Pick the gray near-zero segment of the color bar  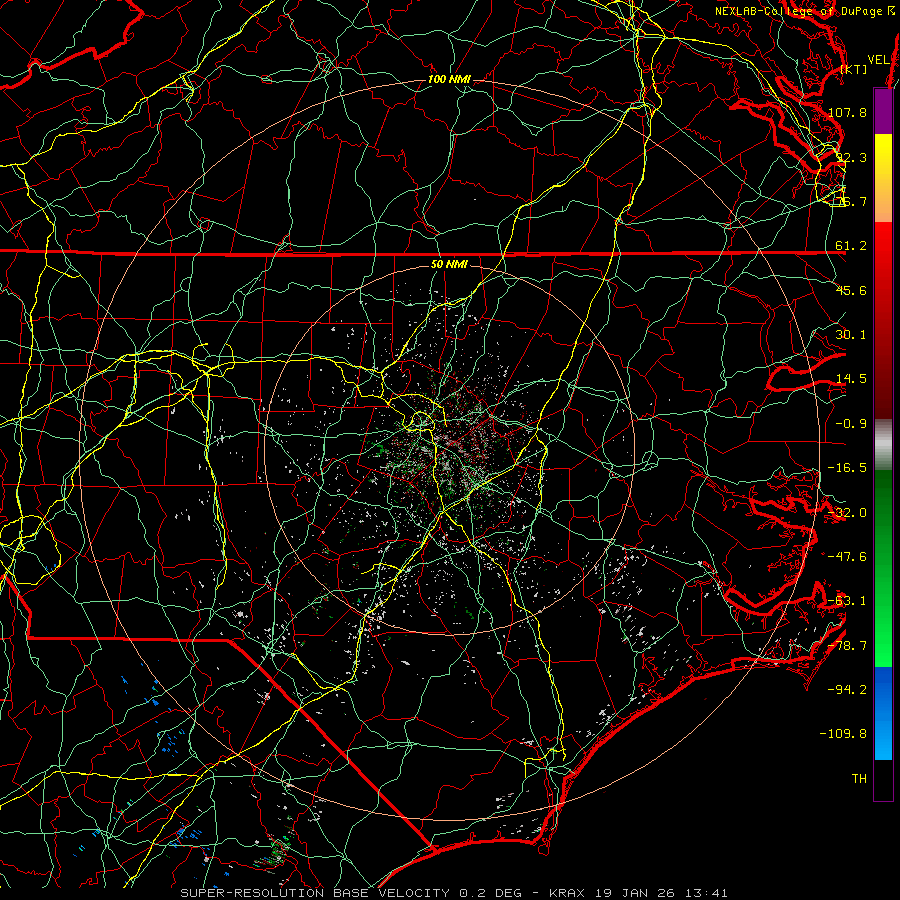tap(883, 445)
